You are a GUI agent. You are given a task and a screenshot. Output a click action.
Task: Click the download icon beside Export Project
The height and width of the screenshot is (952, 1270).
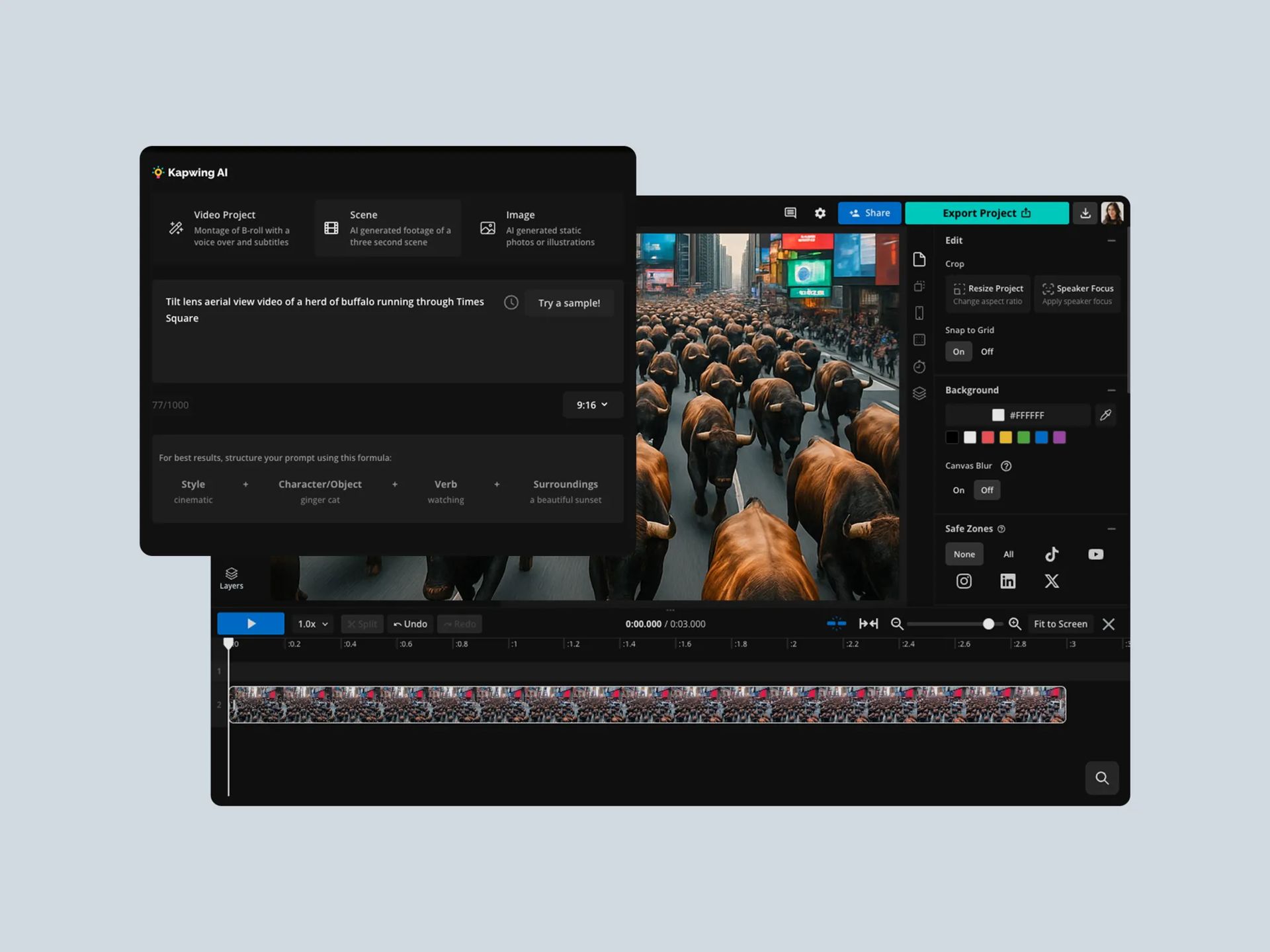[1085, 213]
